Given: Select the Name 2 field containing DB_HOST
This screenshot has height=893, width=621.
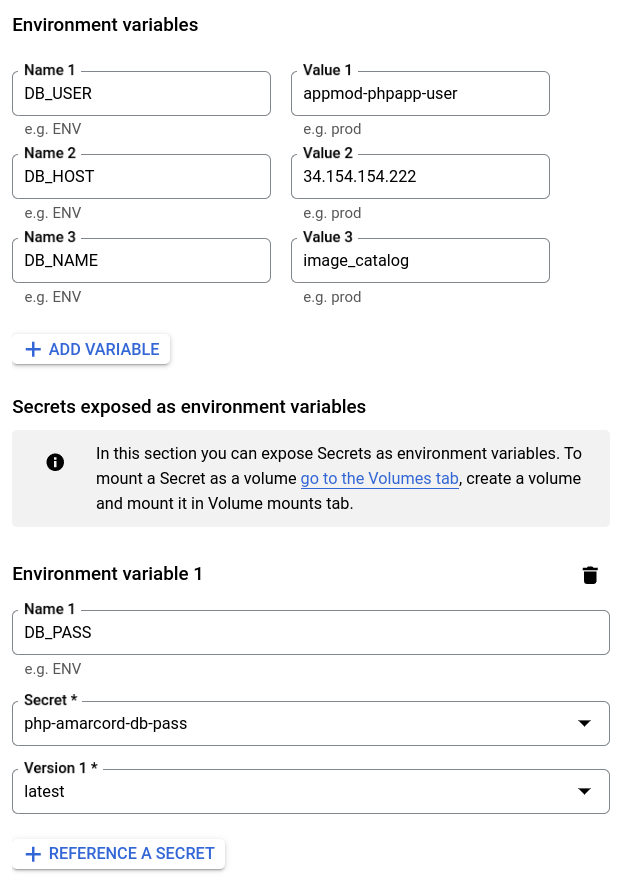Looking at the screenshot, I should [141, 177].
